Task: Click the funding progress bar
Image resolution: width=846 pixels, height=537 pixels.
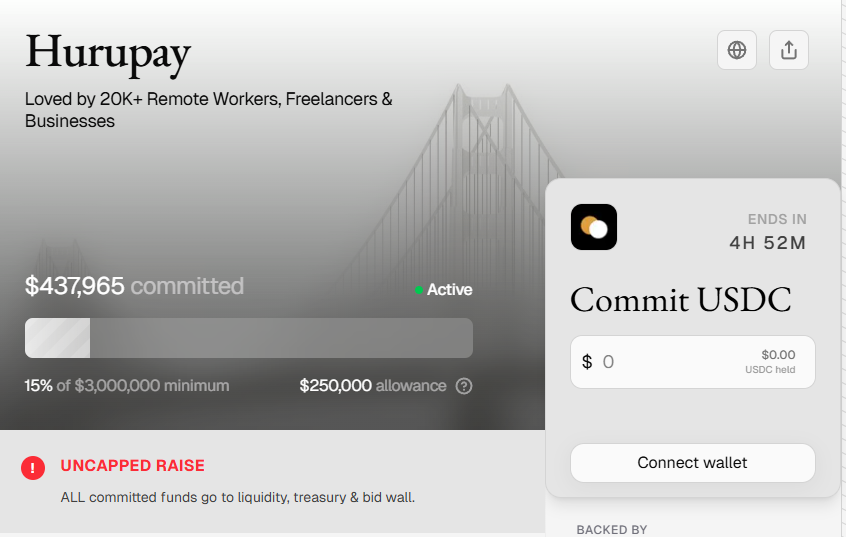Action: (x=248, y=338)
